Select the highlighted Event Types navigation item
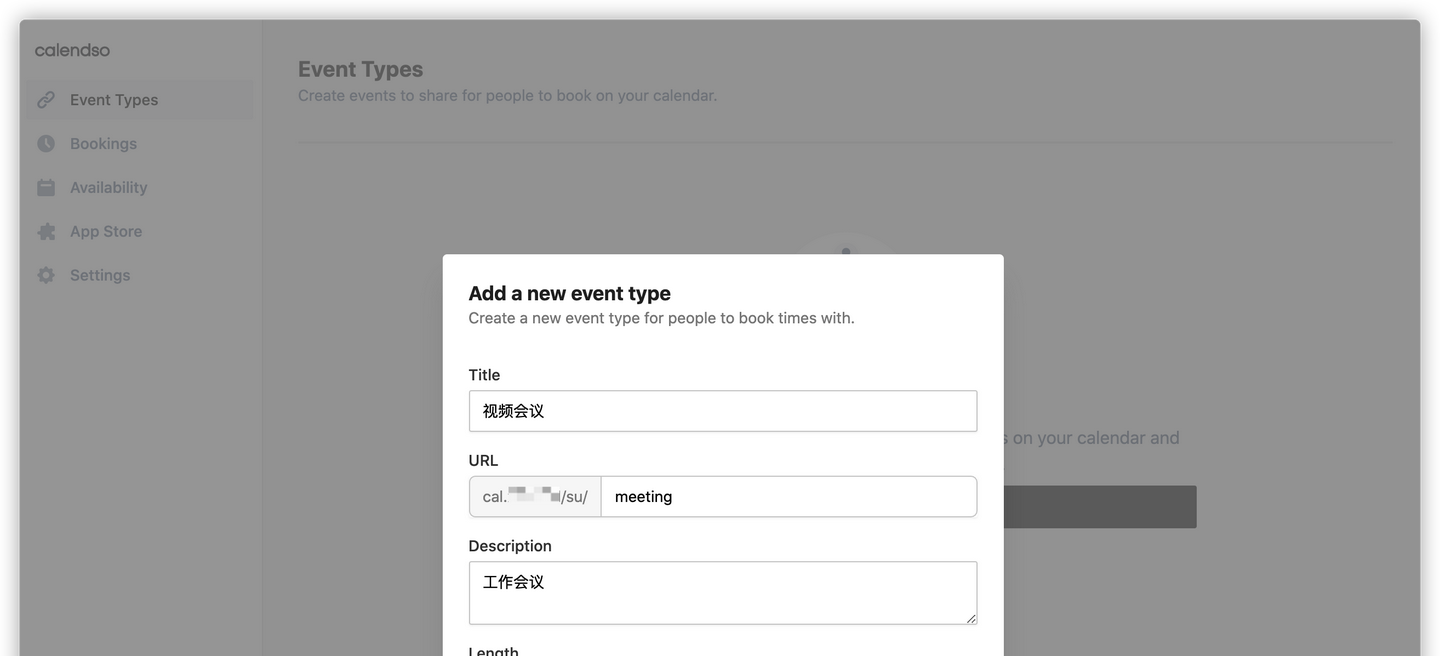Image resolution: width=1440 pixels, height=656 pixels. click(x=113, y=99)
